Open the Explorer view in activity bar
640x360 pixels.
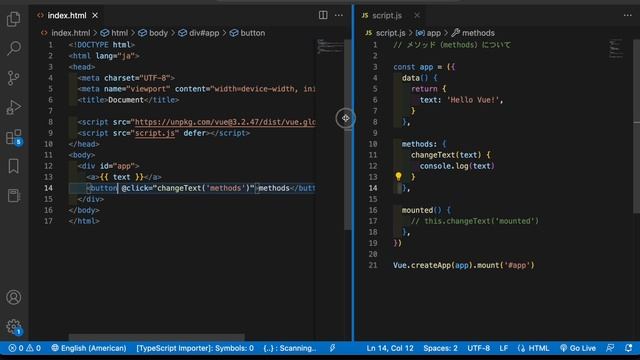click(x=13, y=19)
